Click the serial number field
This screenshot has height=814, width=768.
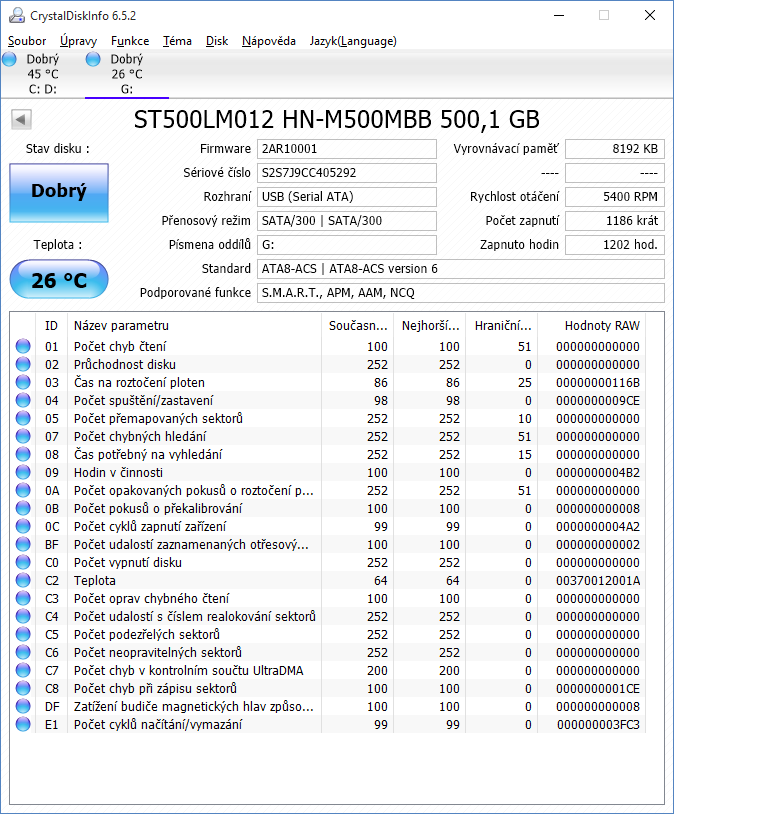pyautogui.click(x=346, y=173)
